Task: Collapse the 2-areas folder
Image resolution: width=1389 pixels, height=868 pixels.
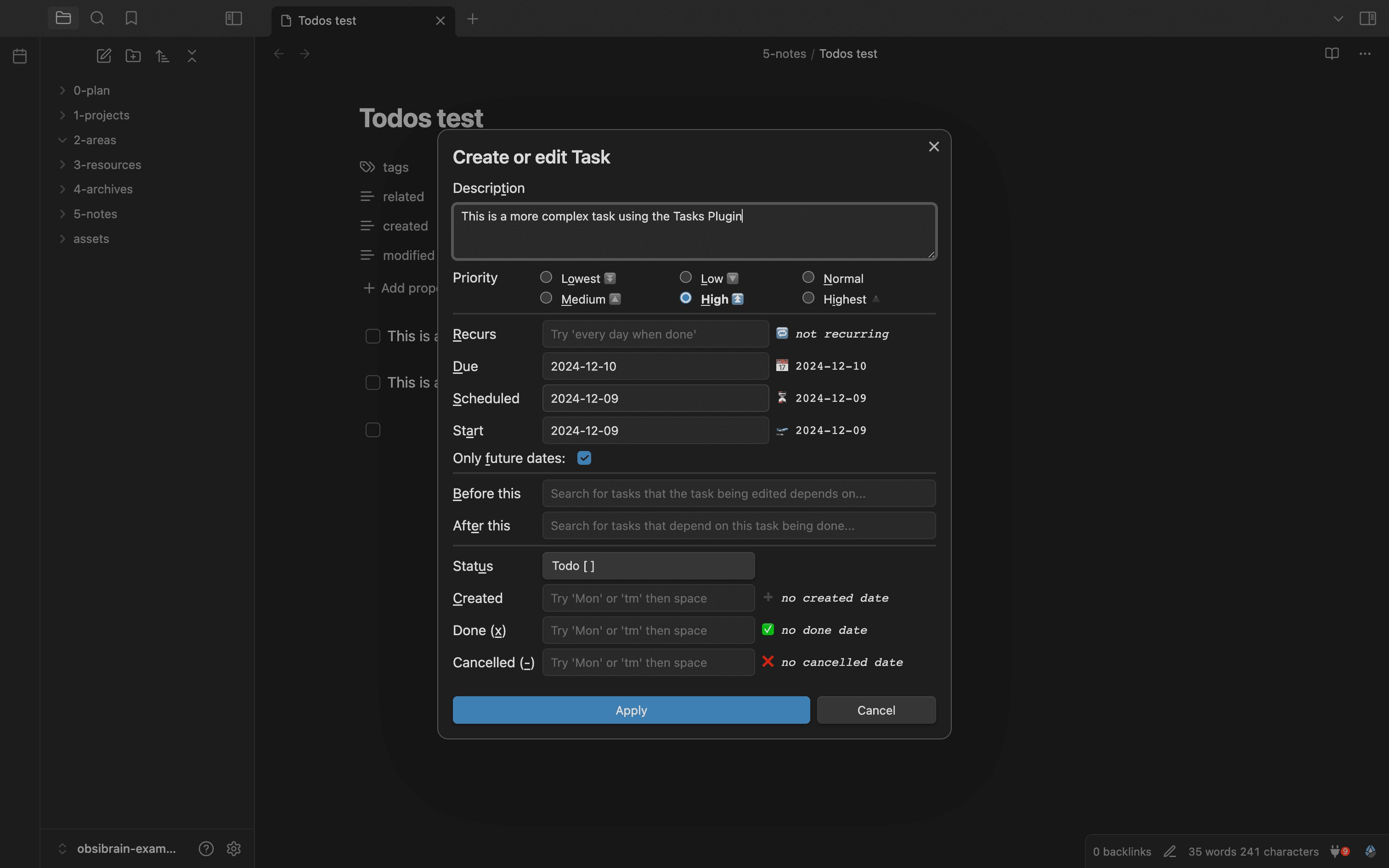Action: pos(62,140)
